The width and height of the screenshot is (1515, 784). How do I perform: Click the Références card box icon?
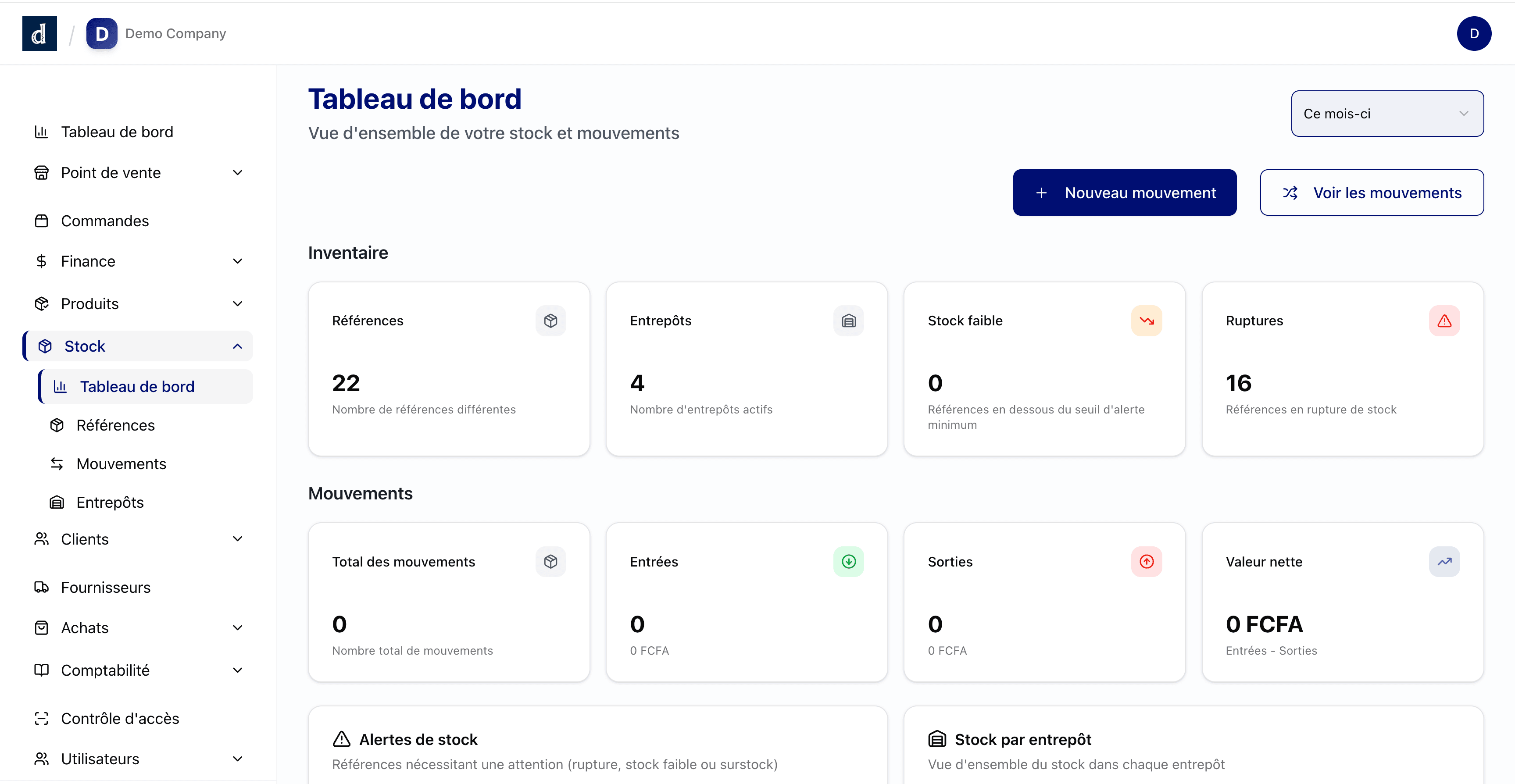coord(550,321)
